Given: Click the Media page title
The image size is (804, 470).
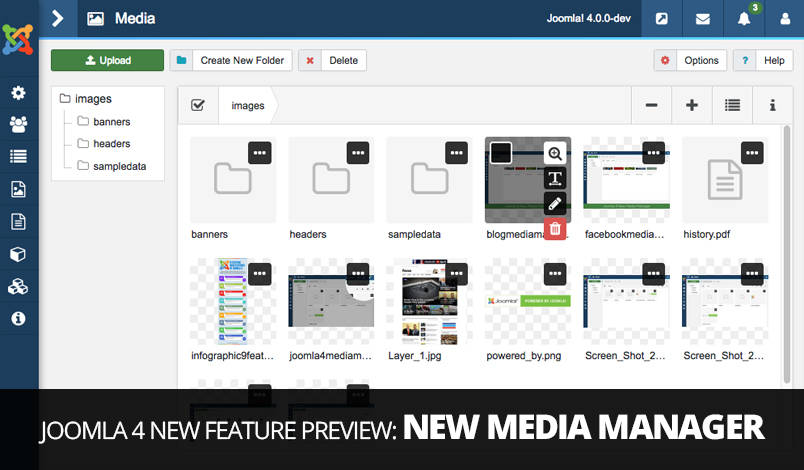Looking at the screenshot, I should [x=135, y=18].
